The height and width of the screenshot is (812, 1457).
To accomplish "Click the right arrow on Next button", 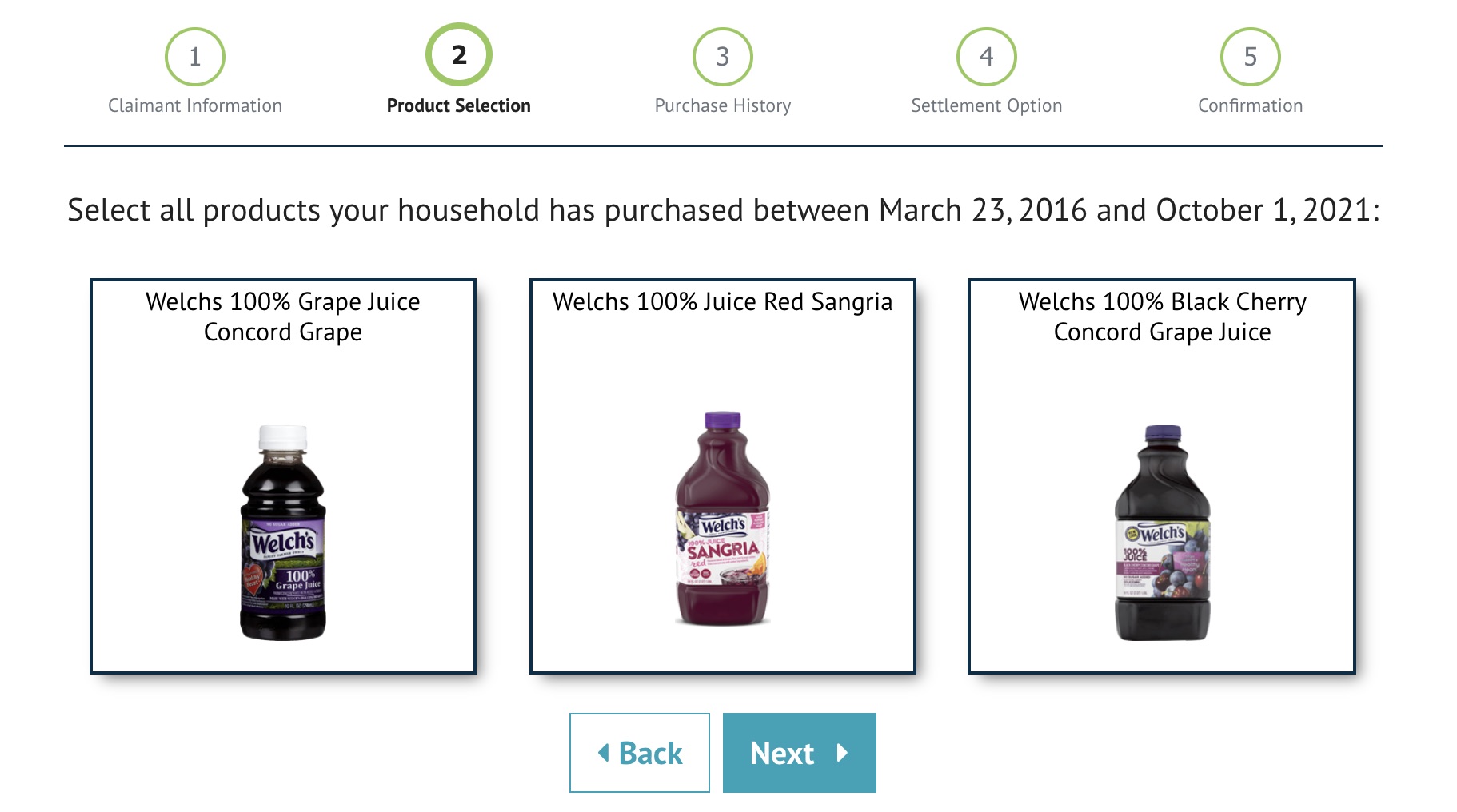I will 842,753.
